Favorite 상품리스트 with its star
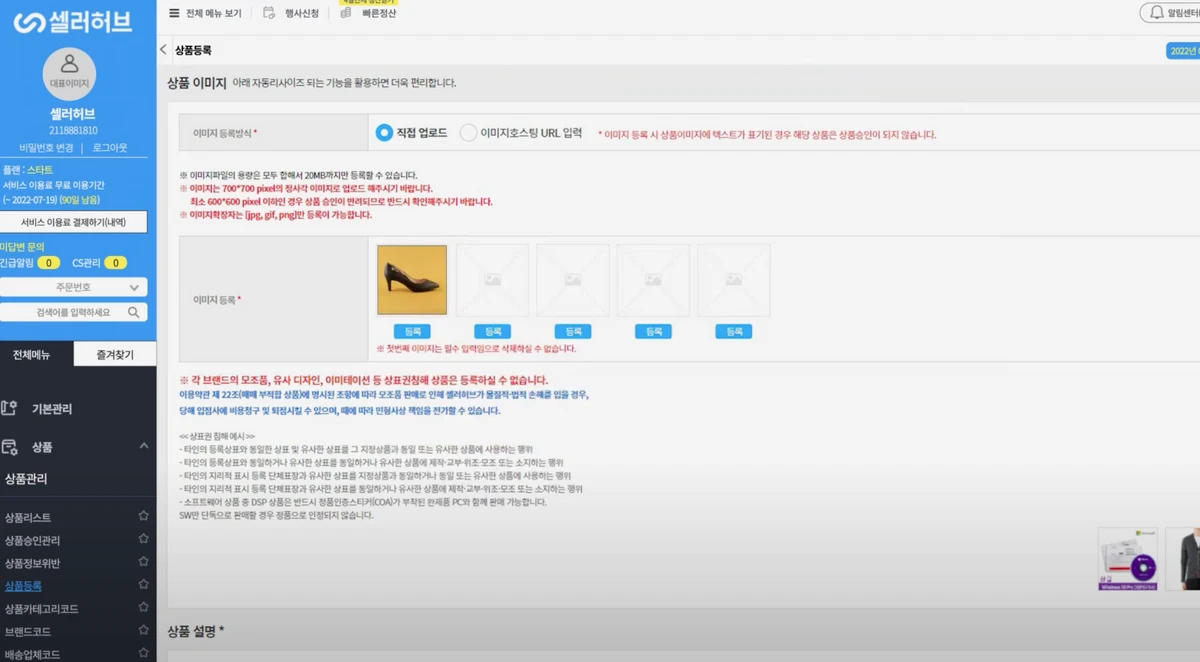Image resolution: width=1200 pixels, height=662 pixels. 143,516
